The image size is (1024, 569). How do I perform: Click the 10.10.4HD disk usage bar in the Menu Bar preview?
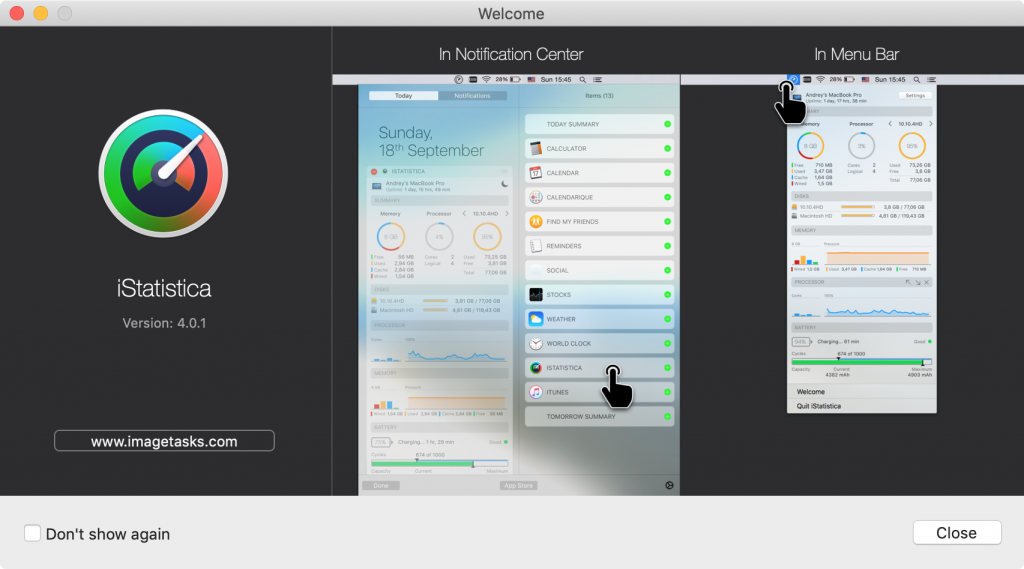(858, 207)
